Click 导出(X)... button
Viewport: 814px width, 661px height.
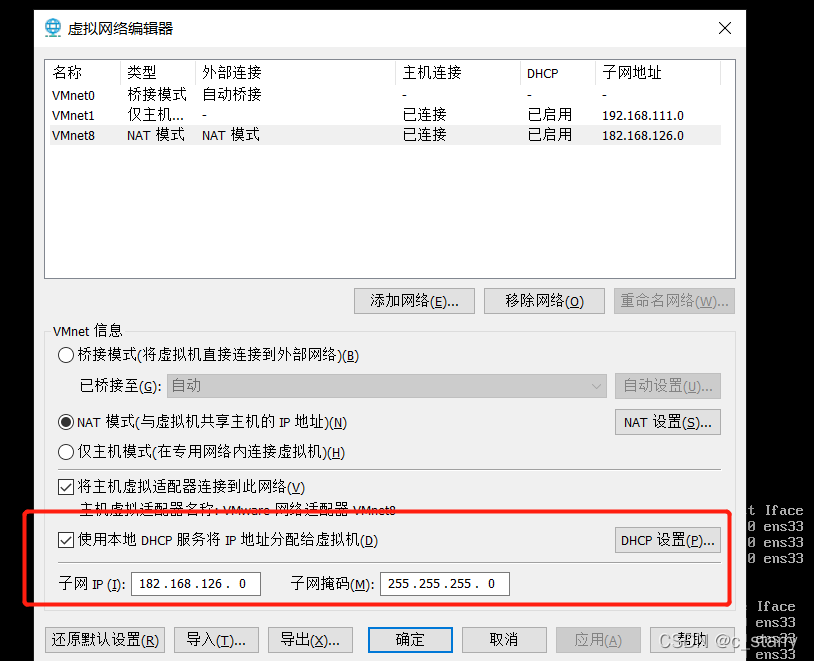tap(310, 640)
